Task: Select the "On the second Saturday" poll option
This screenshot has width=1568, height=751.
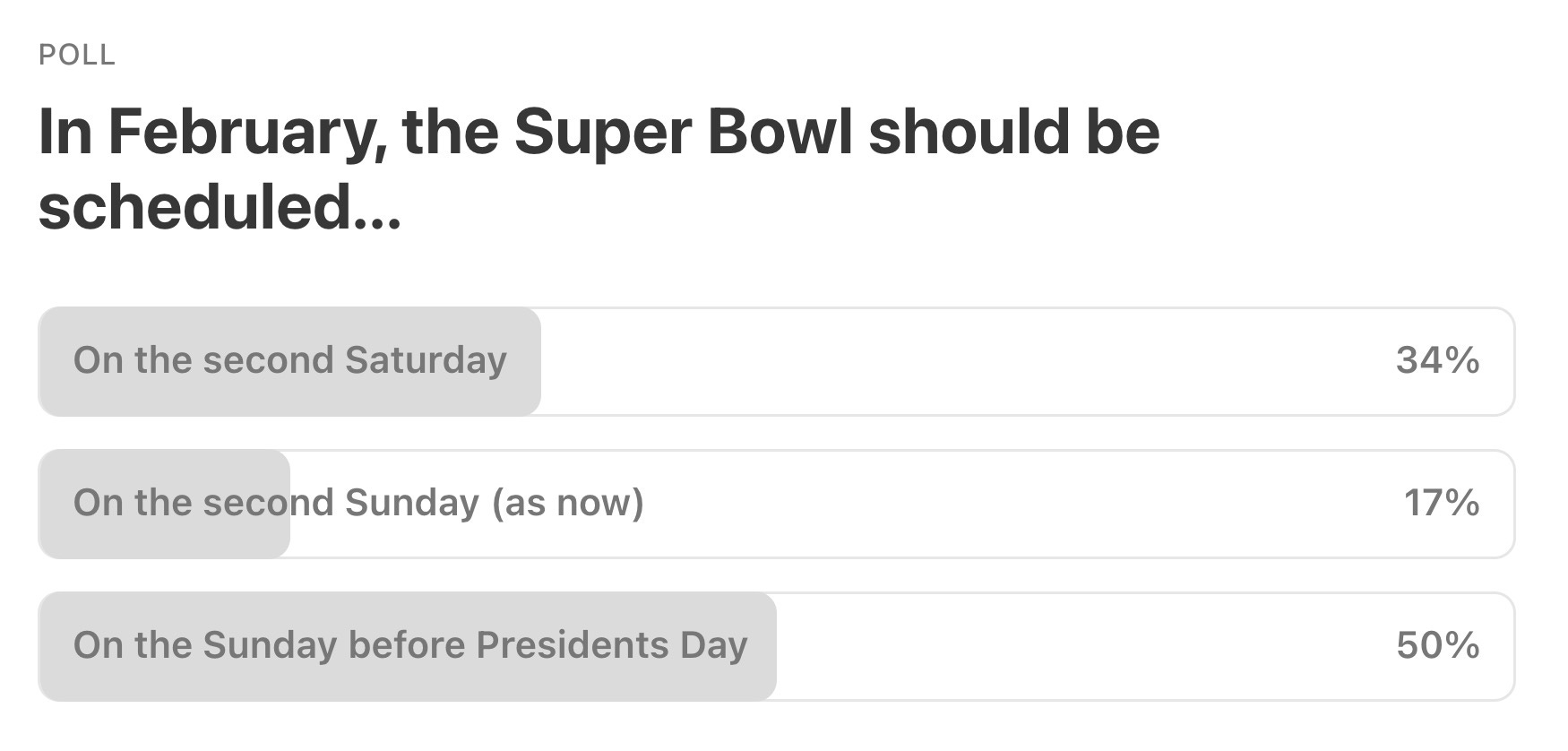Action: tap(289, 360)
